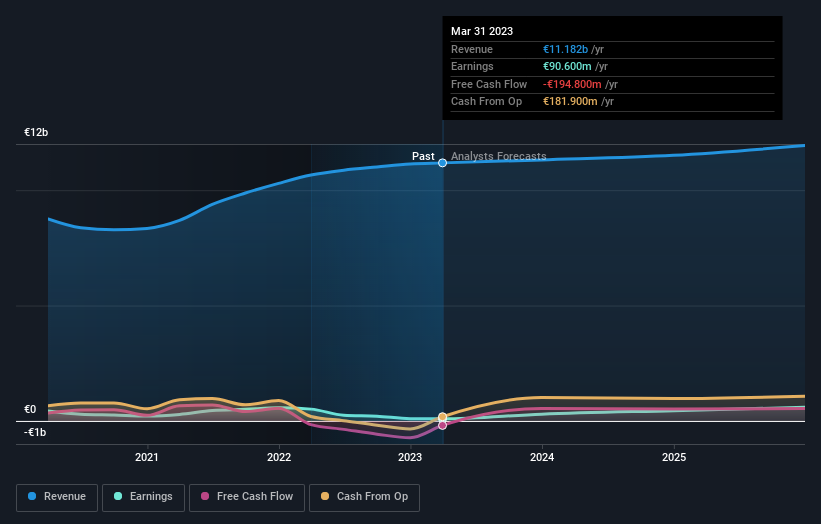This screenshot has height=524, width=821.
Task: Toggle the Free Cash Flow legend series
Action: (x=247, y=497)
